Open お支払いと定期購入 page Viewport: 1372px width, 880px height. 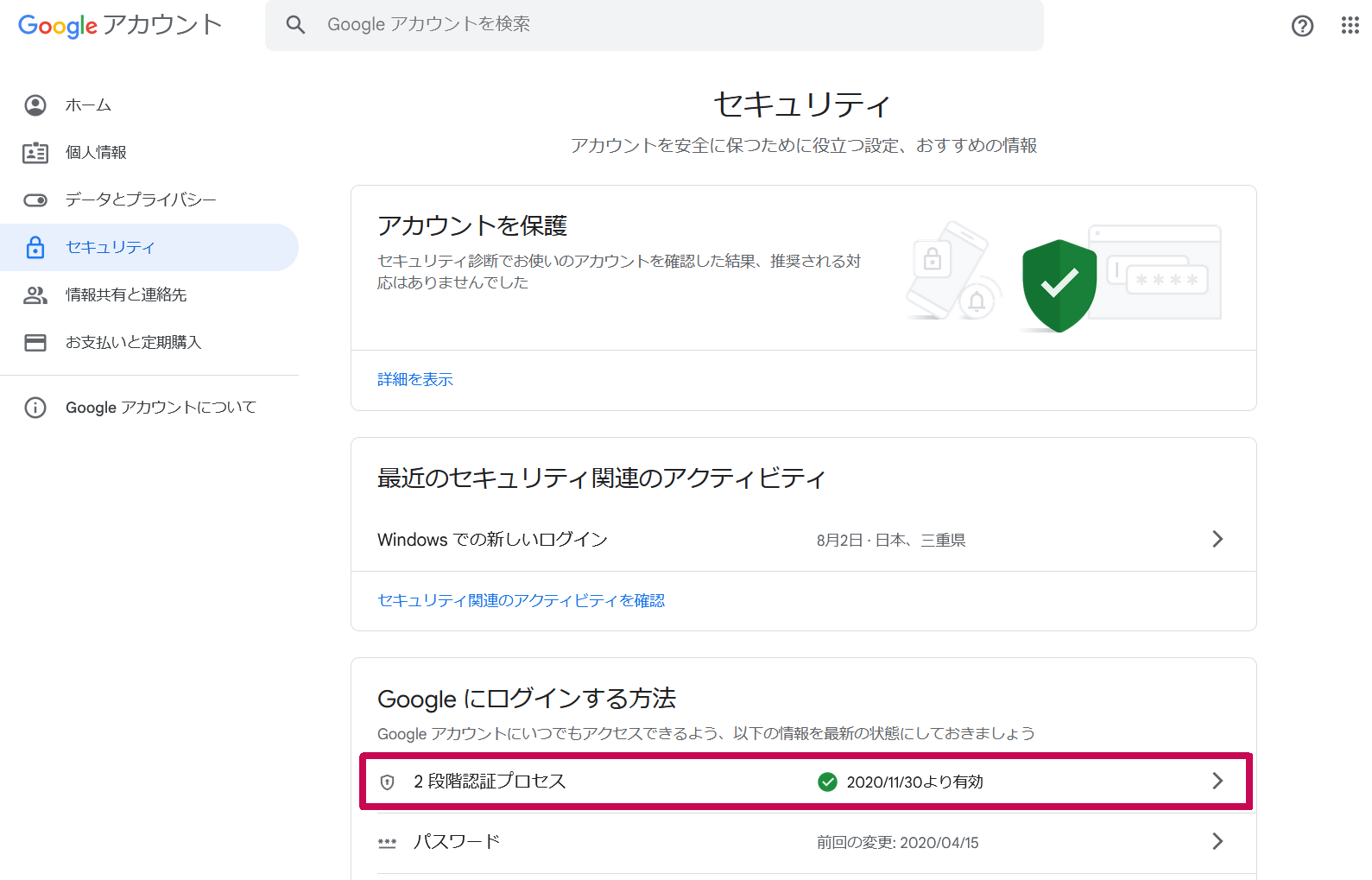[149, 343]
